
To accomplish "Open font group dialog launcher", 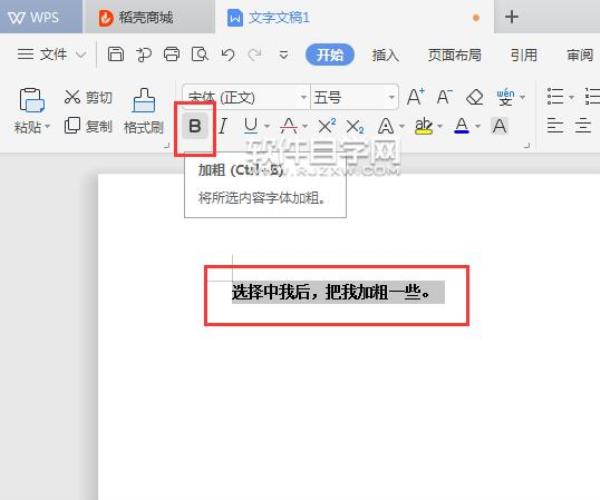I will tap(527, 145).
